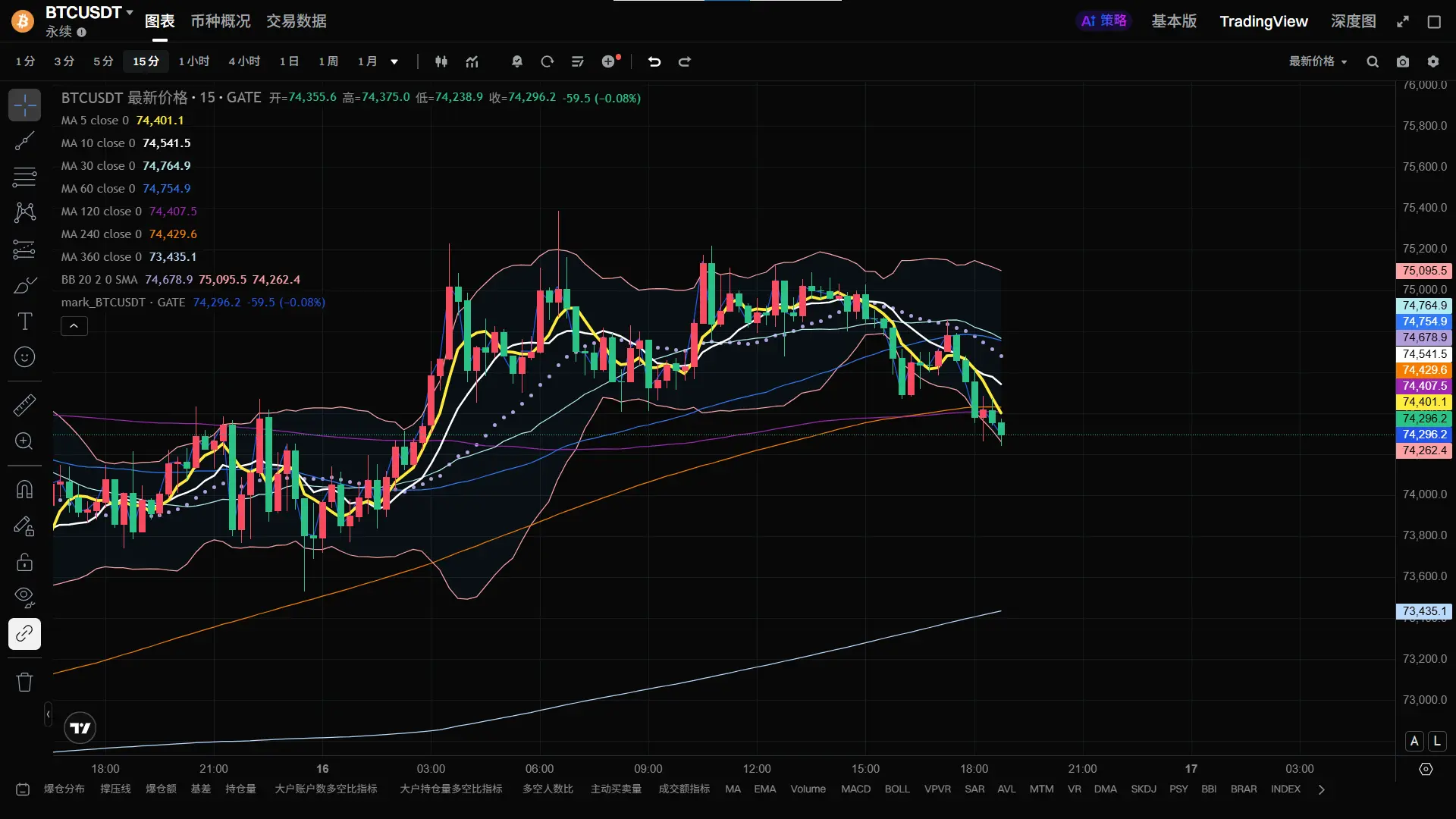The width and height of the screenshot is (1456, 819).
Task: Collapse the indicator legend with the chevron button
Action: (x=74, y=326)
